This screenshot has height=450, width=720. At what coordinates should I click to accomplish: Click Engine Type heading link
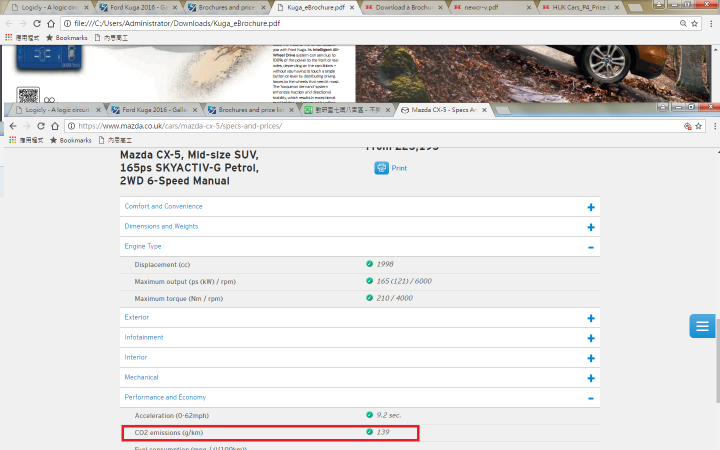click(143, 246)
